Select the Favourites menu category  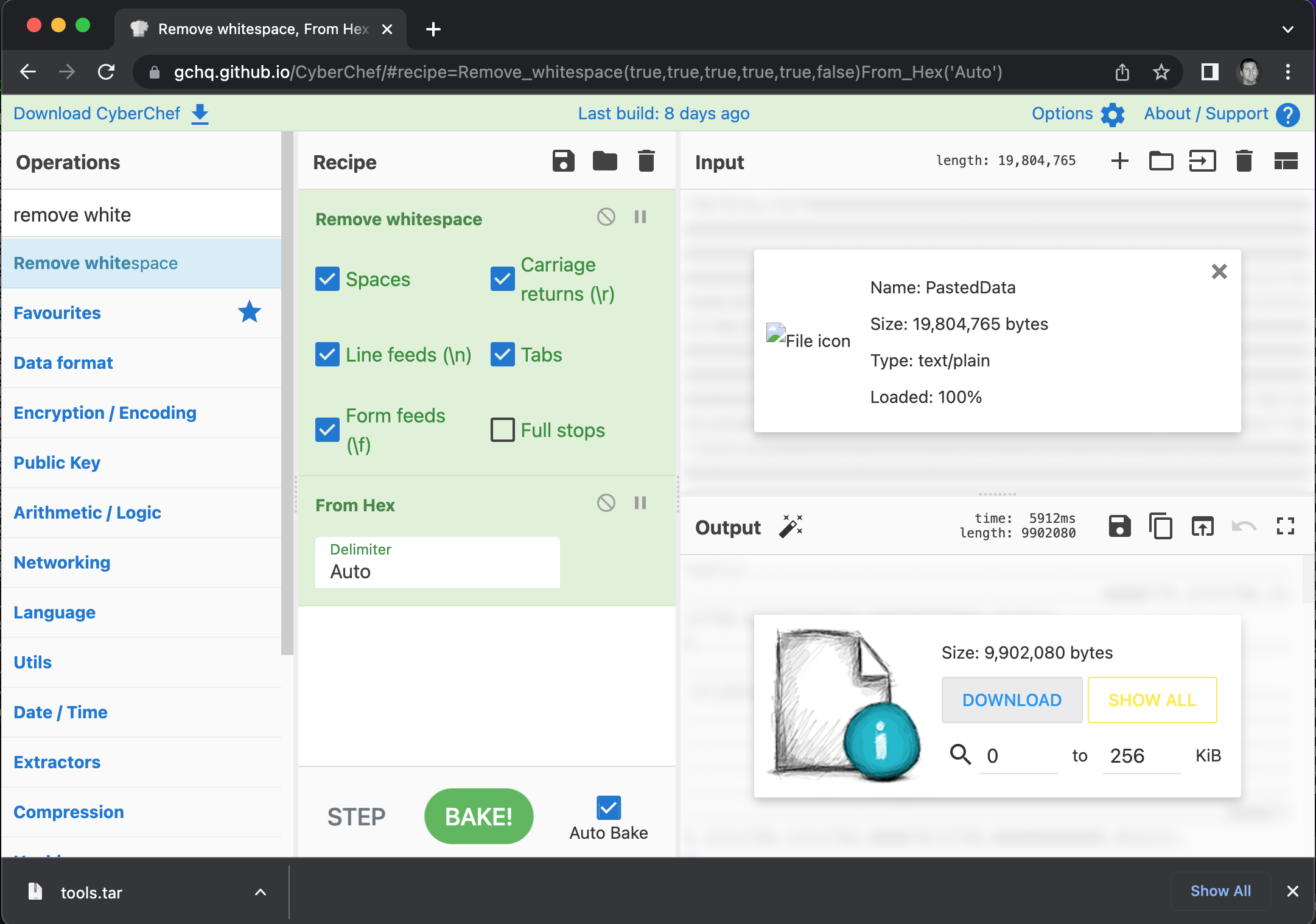click(58, 313)
